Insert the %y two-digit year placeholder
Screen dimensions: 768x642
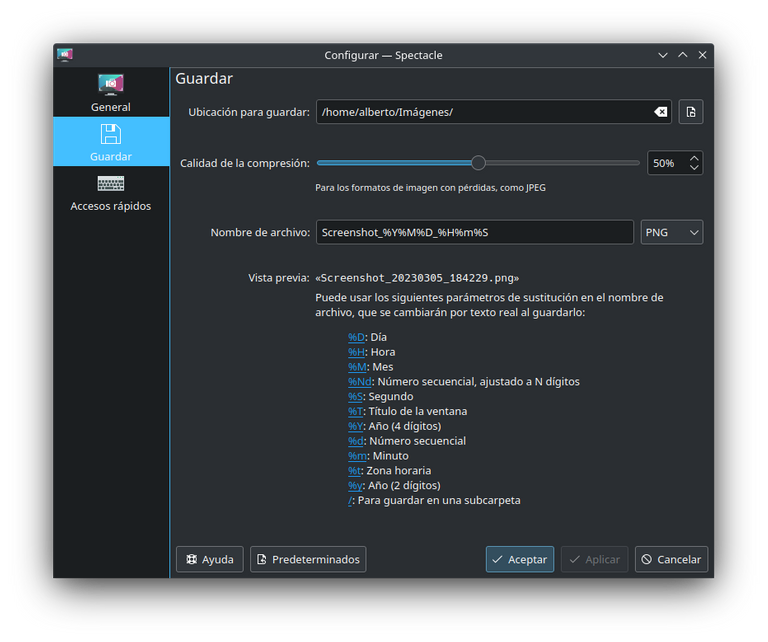[355, 485]
